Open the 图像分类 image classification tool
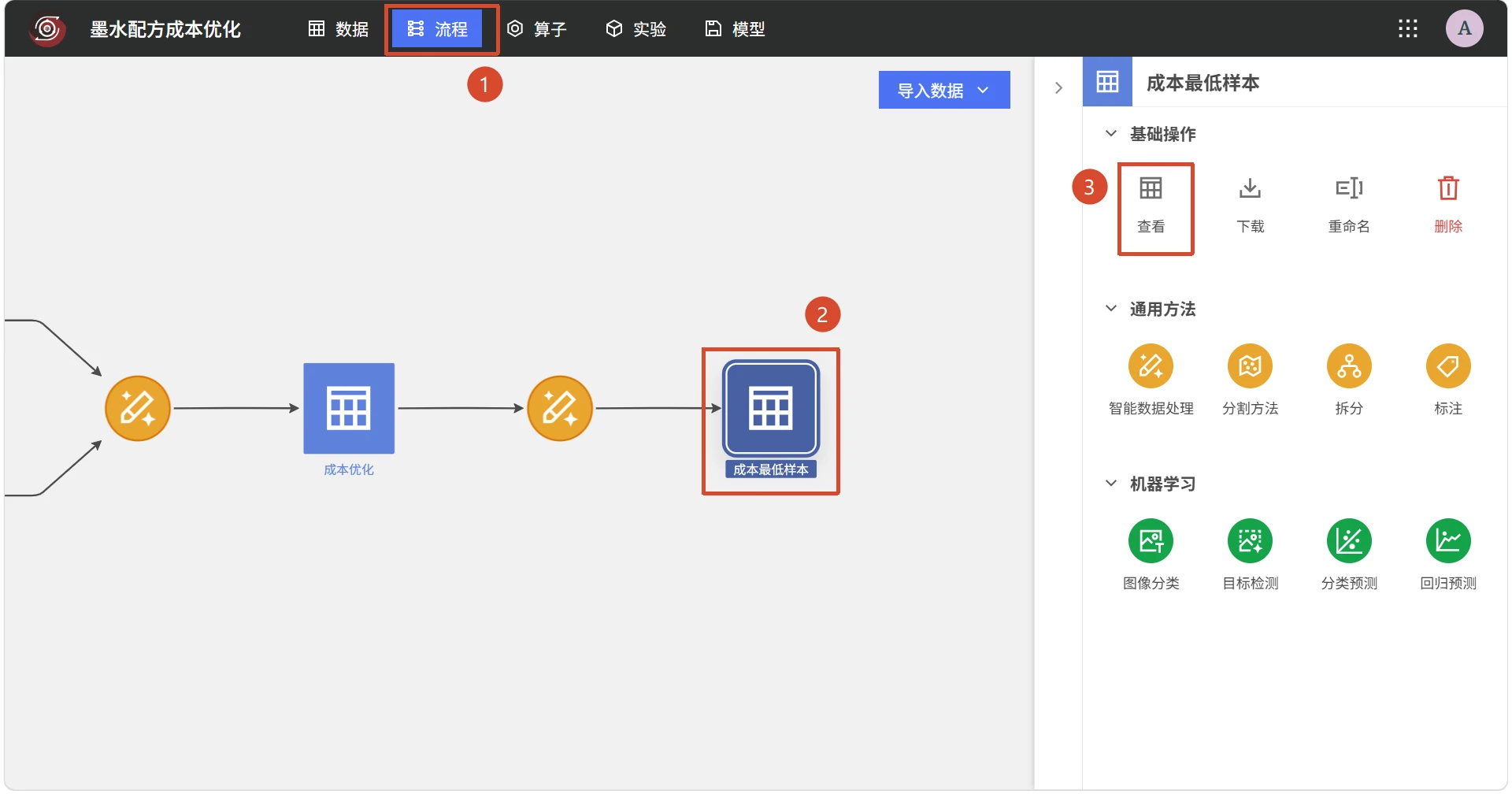This screenshot has height=794, width=1512. click(x=1151, y=541)
